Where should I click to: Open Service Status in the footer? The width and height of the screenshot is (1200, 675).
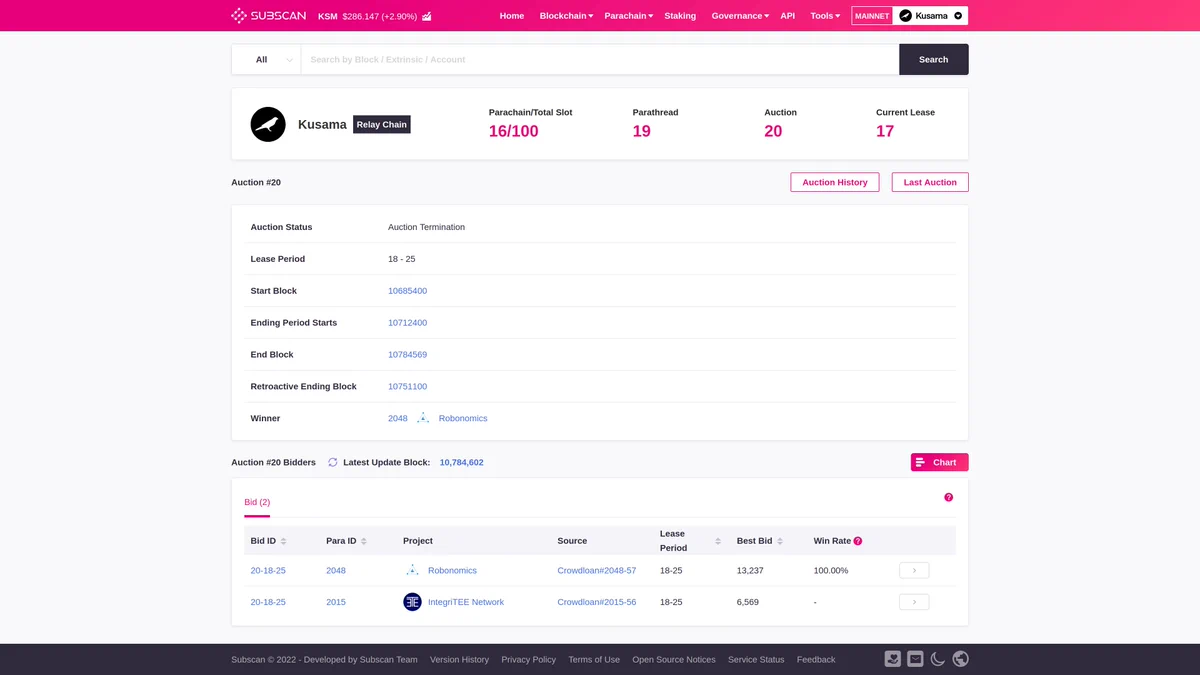coord(756,659)
